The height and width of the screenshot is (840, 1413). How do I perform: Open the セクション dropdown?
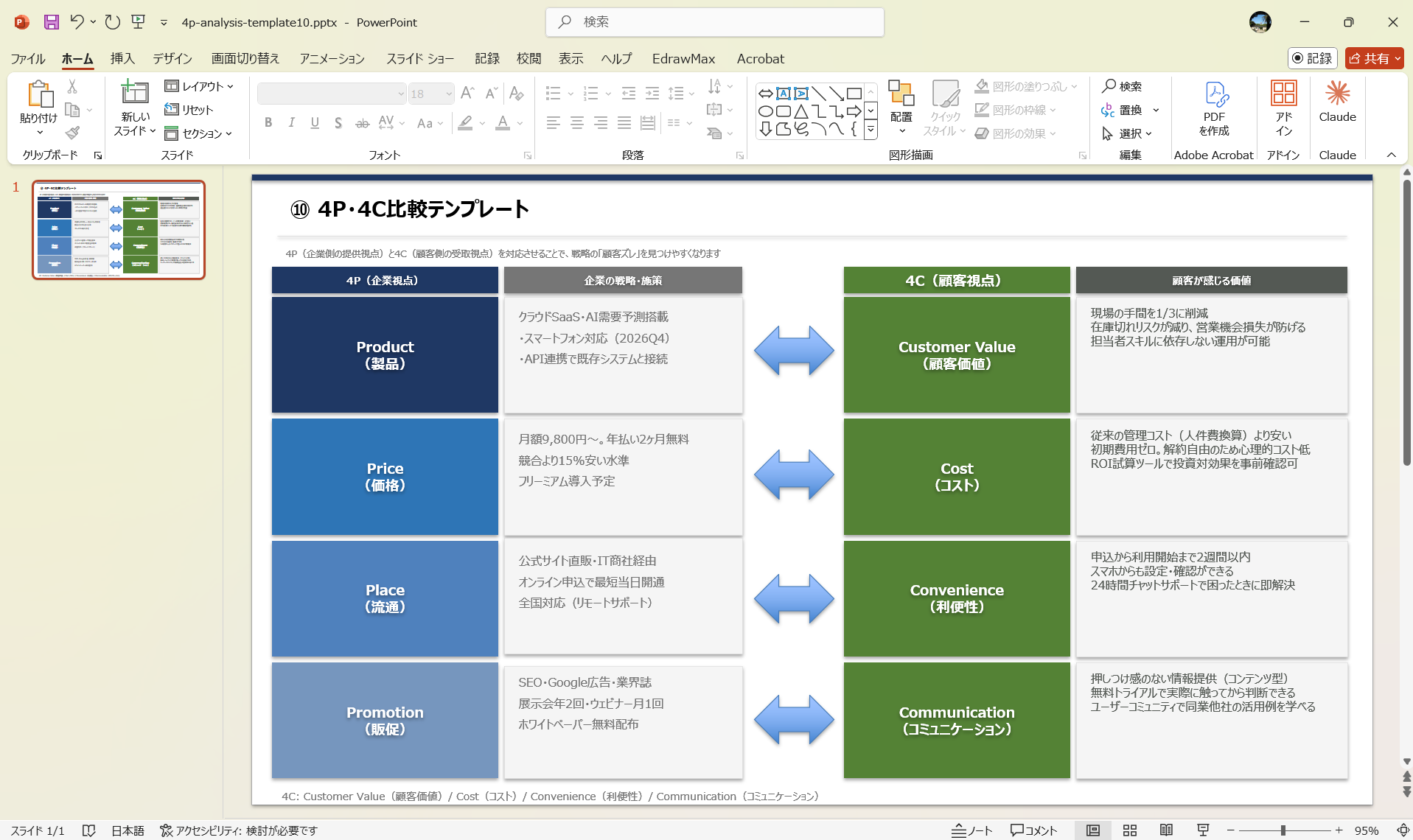pos(198,133)
